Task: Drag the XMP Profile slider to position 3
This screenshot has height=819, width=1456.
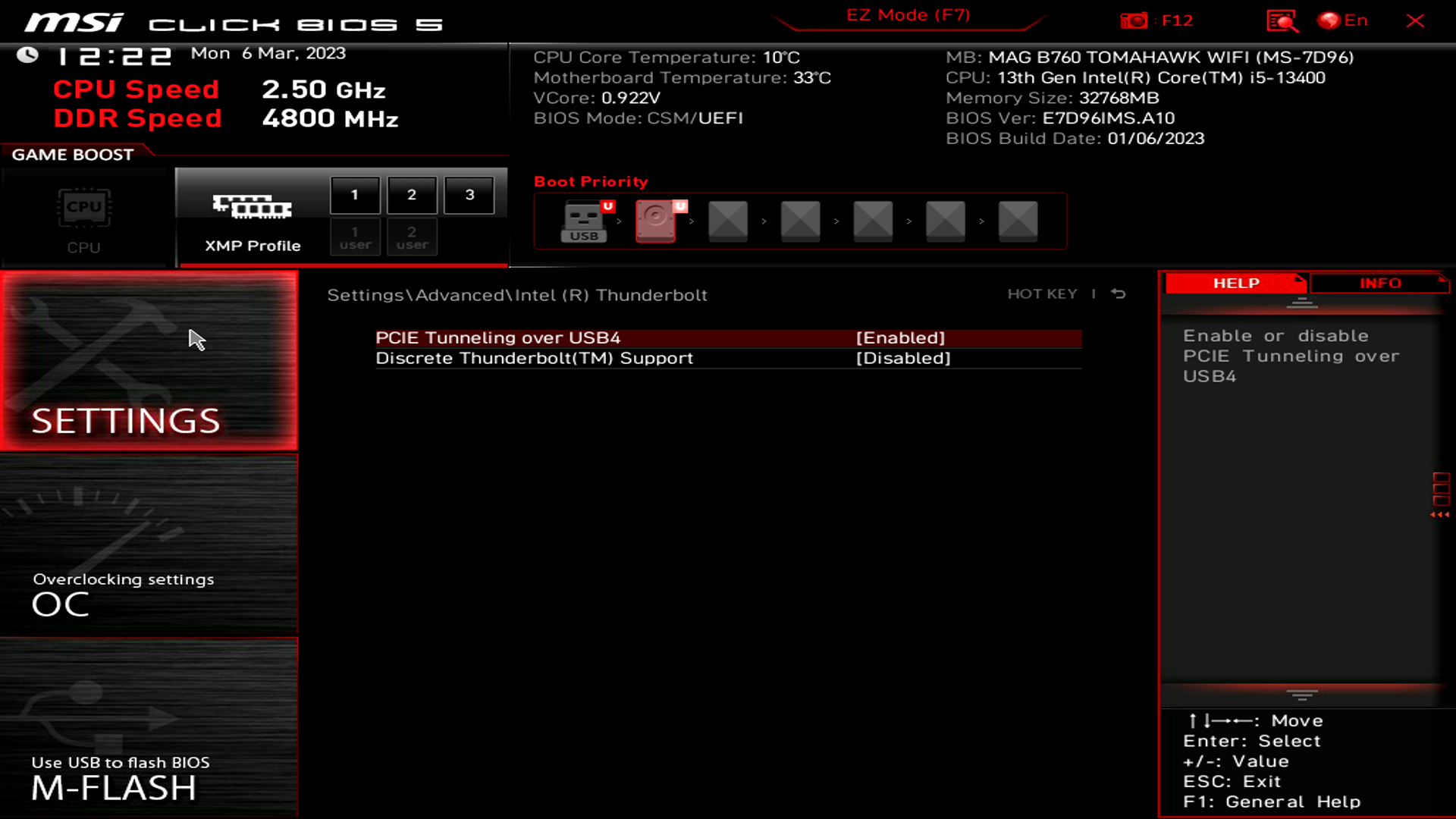Action: point(469,194)
